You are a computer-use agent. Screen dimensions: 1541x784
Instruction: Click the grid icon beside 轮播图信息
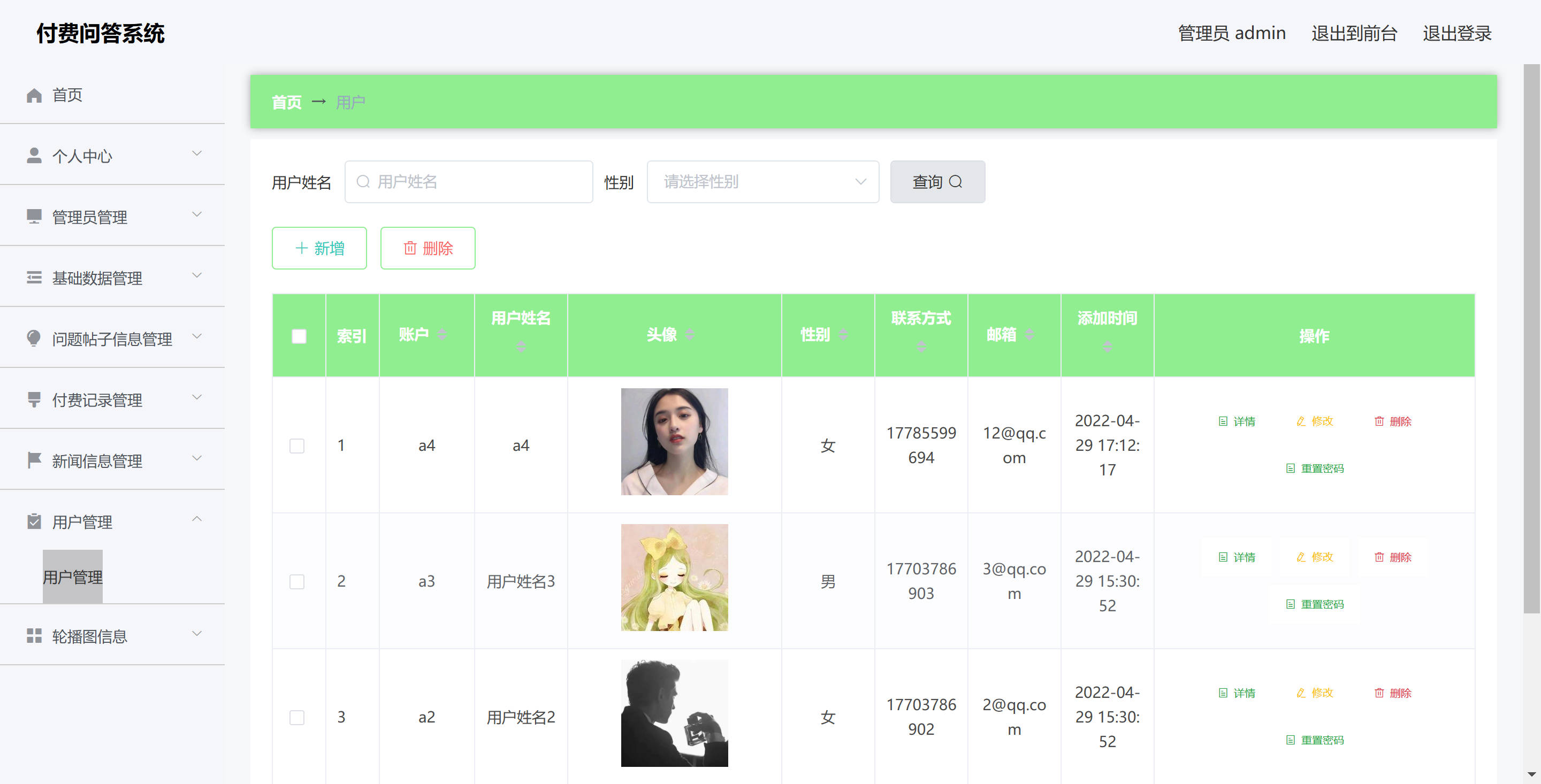click(x=34, y=636)
